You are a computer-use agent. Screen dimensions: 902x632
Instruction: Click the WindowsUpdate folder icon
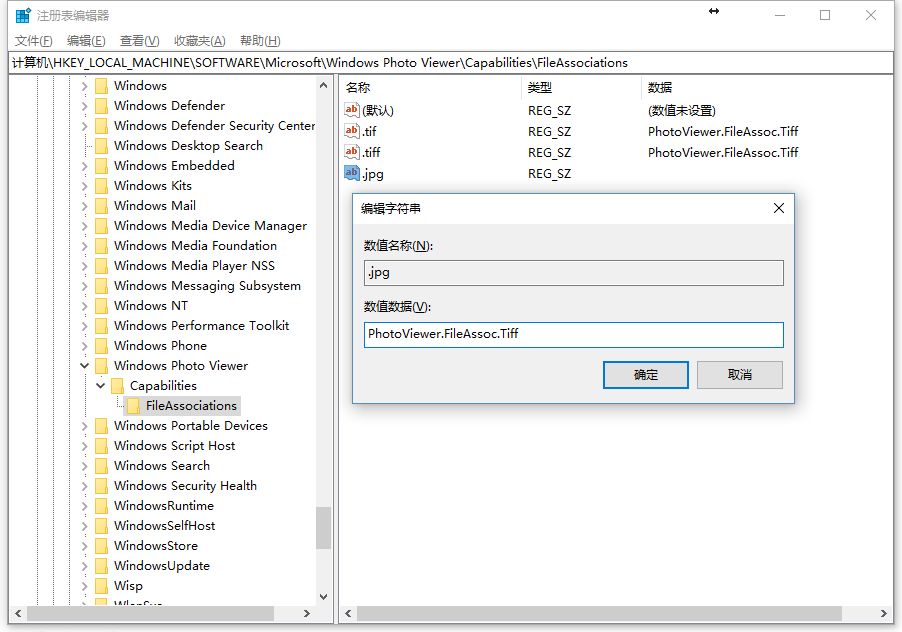(x=101, y=566)
